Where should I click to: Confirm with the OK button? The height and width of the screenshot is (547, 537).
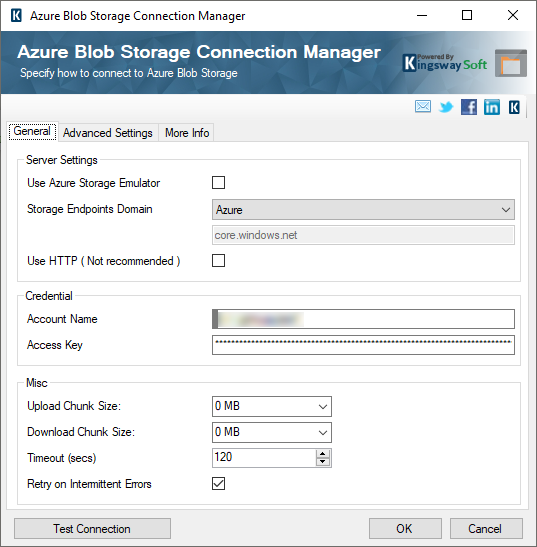point(405,529)
